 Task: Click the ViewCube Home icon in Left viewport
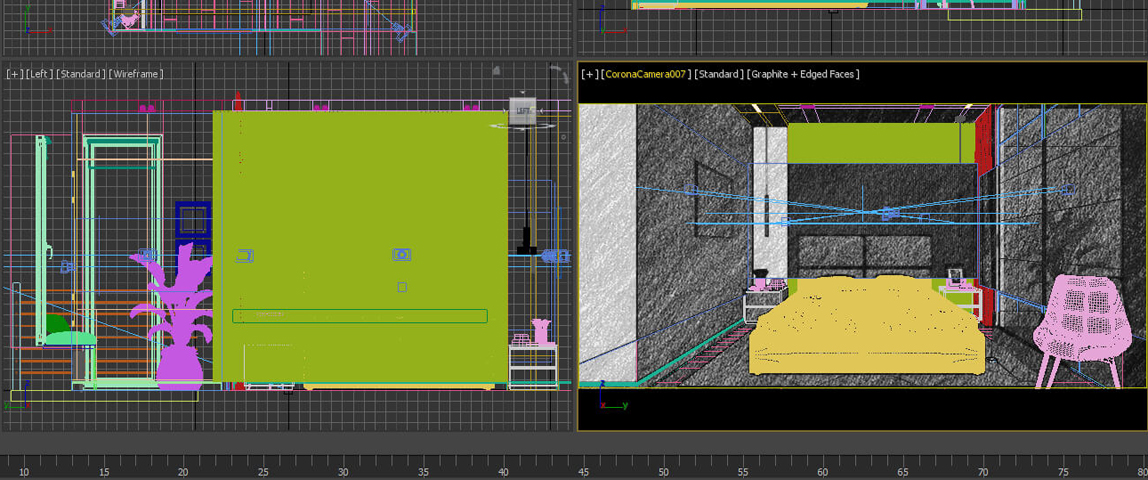(x=496, y=71)
